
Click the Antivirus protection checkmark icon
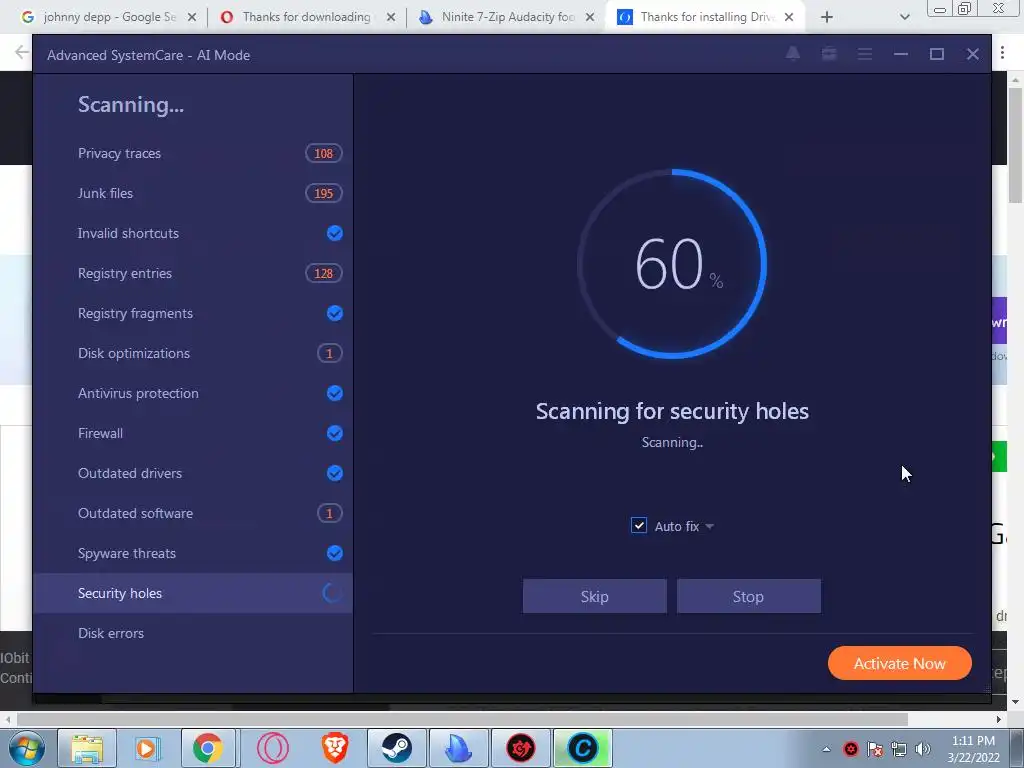pos(334,393)
